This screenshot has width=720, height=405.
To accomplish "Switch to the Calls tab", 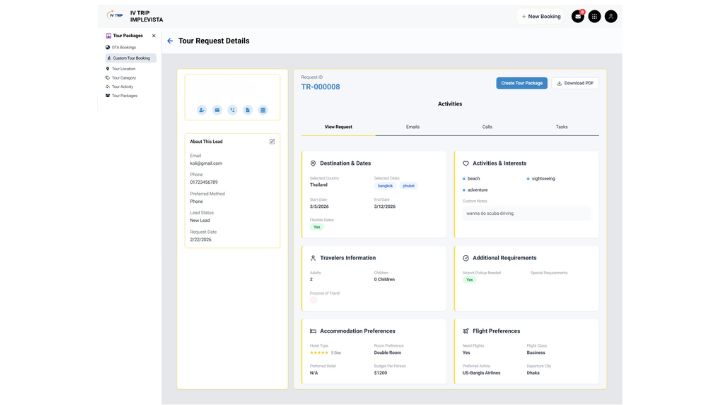I will pos(487,127).
